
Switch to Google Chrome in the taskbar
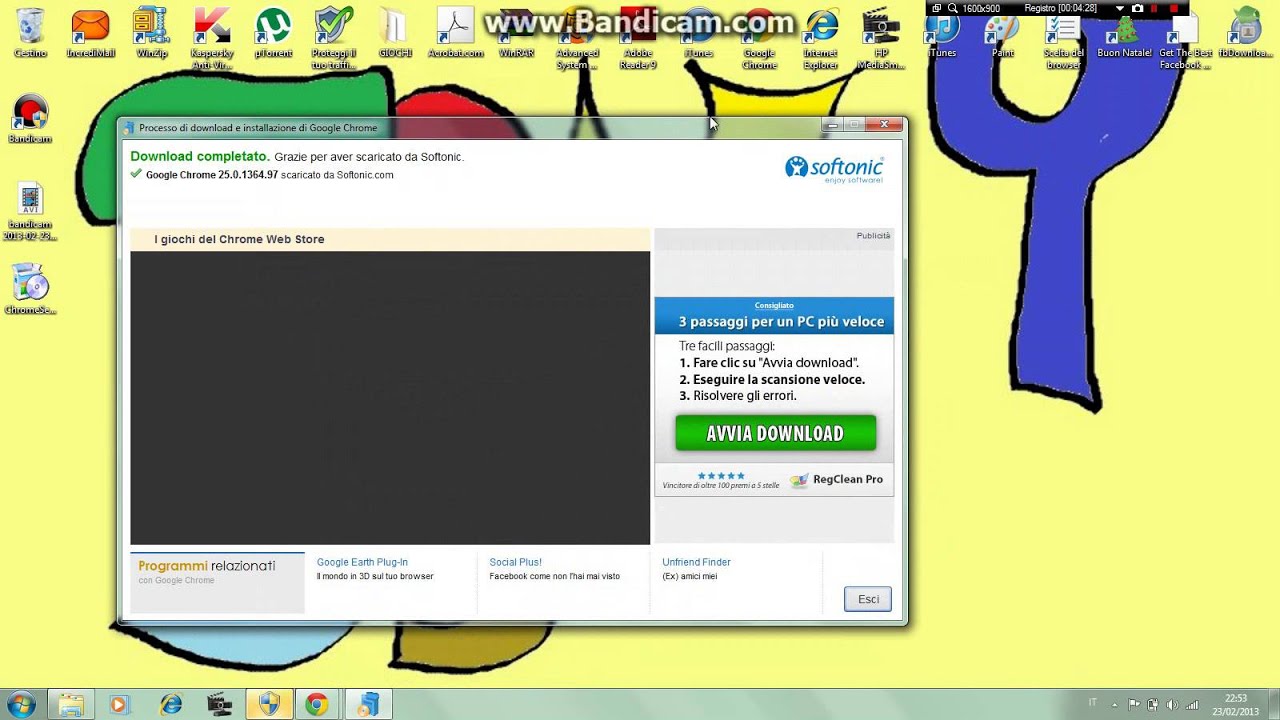tap(317, 704)
